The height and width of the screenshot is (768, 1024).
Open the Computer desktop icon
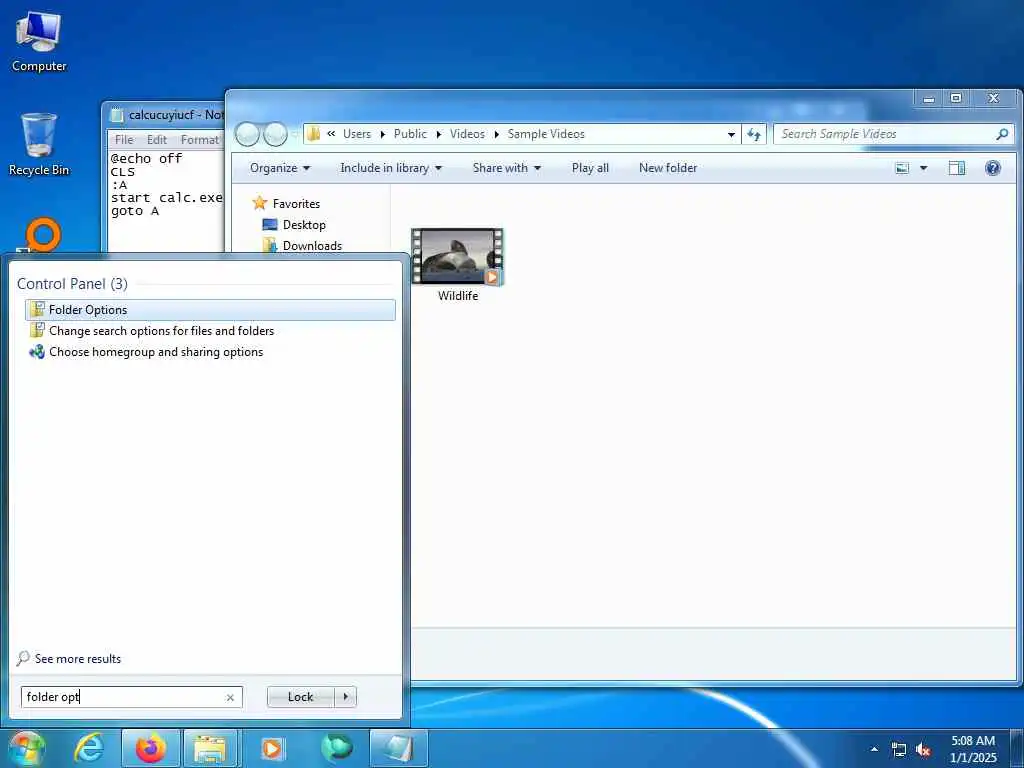[x=39, y=42]
